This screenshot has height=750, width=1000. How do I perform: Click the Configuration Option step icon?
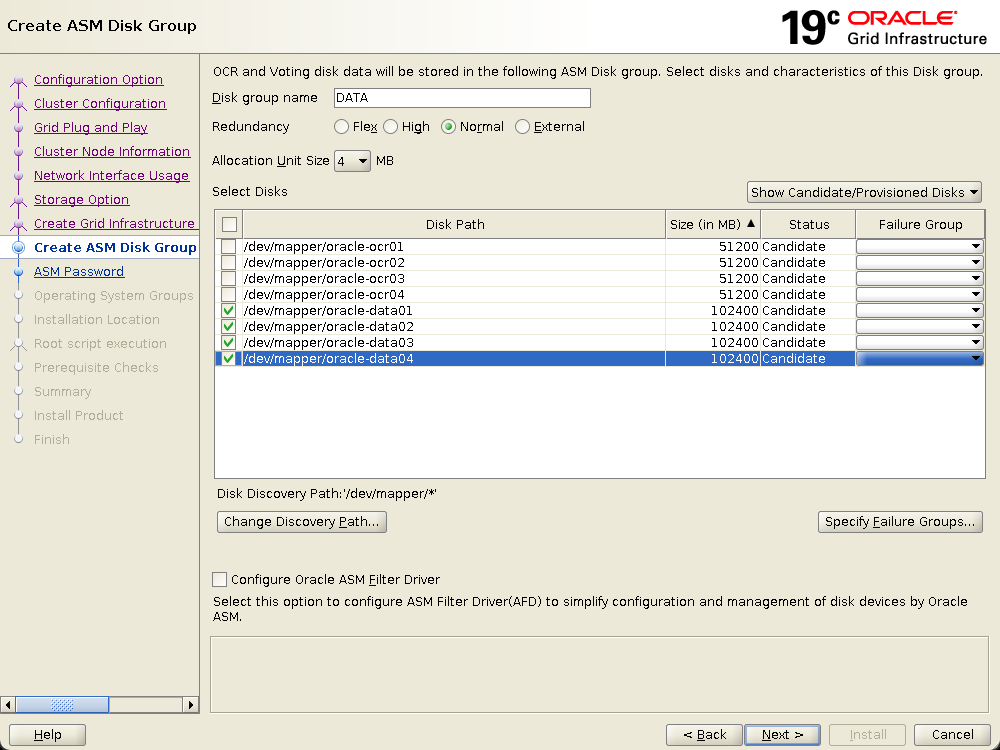(18, 81)
